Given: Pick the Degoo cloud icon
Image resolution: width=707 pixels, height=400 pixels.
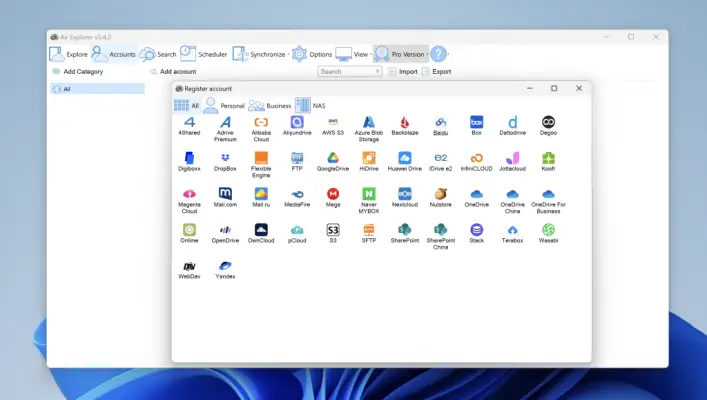Looking at the screenshot, I should click(x=548, y=126).
